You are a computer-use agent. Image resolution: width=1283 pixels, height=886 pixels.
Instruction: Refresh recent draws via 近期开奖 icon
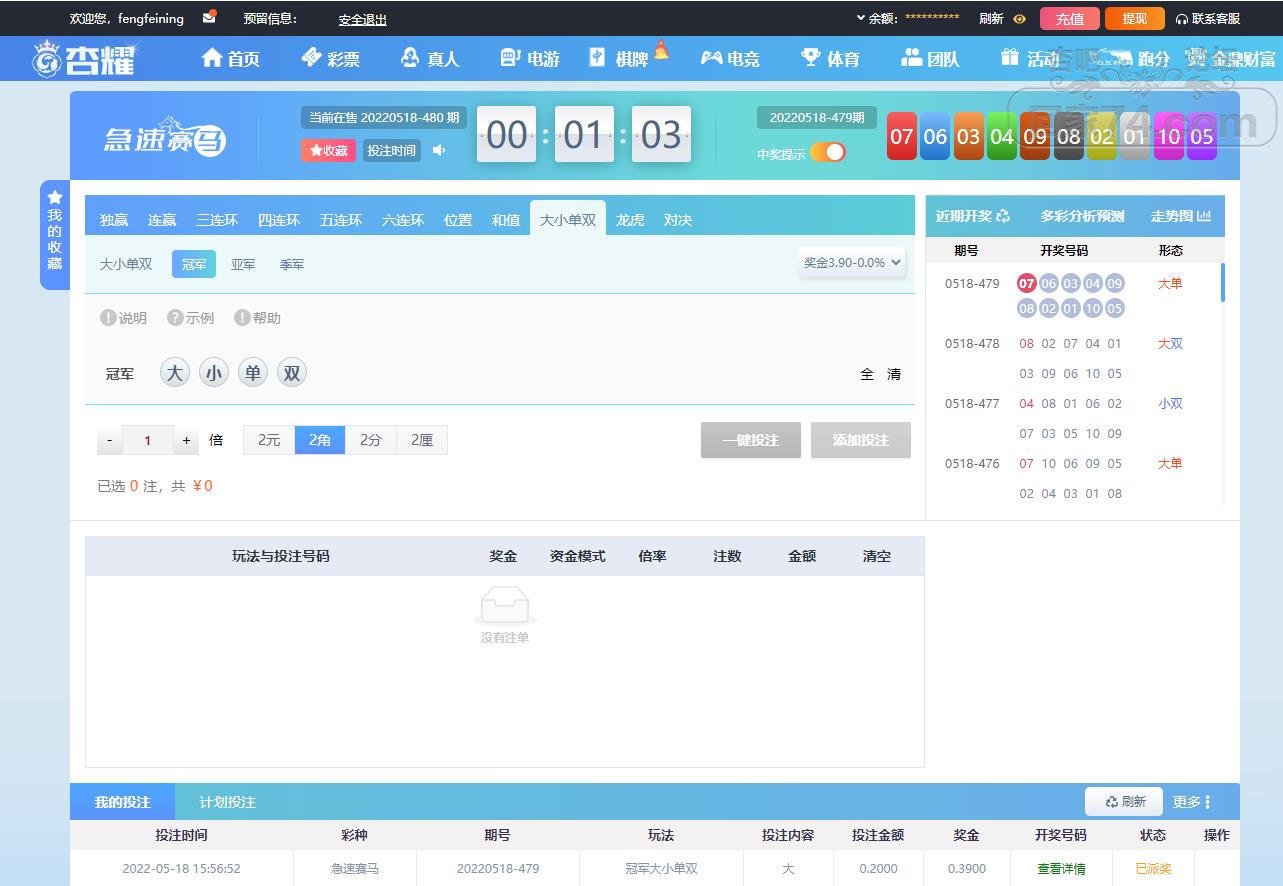[1003, 216]
